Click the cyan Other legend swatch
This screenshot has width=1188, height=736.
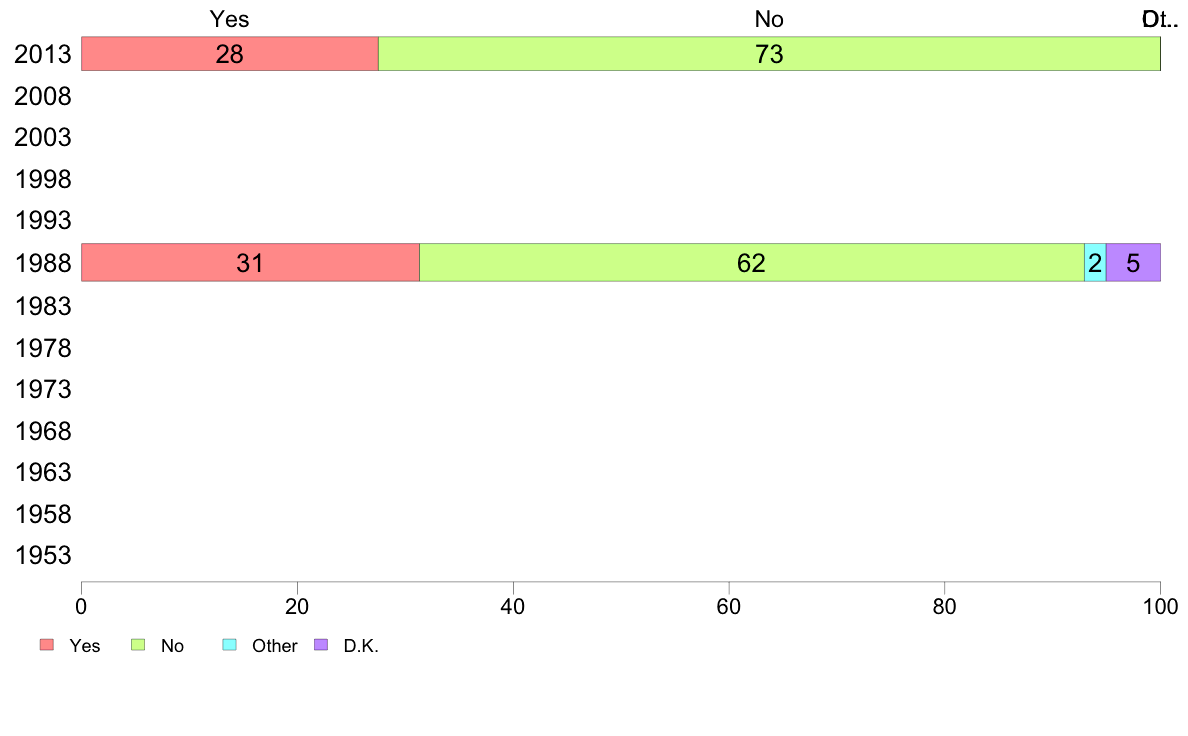coord(230,645)
